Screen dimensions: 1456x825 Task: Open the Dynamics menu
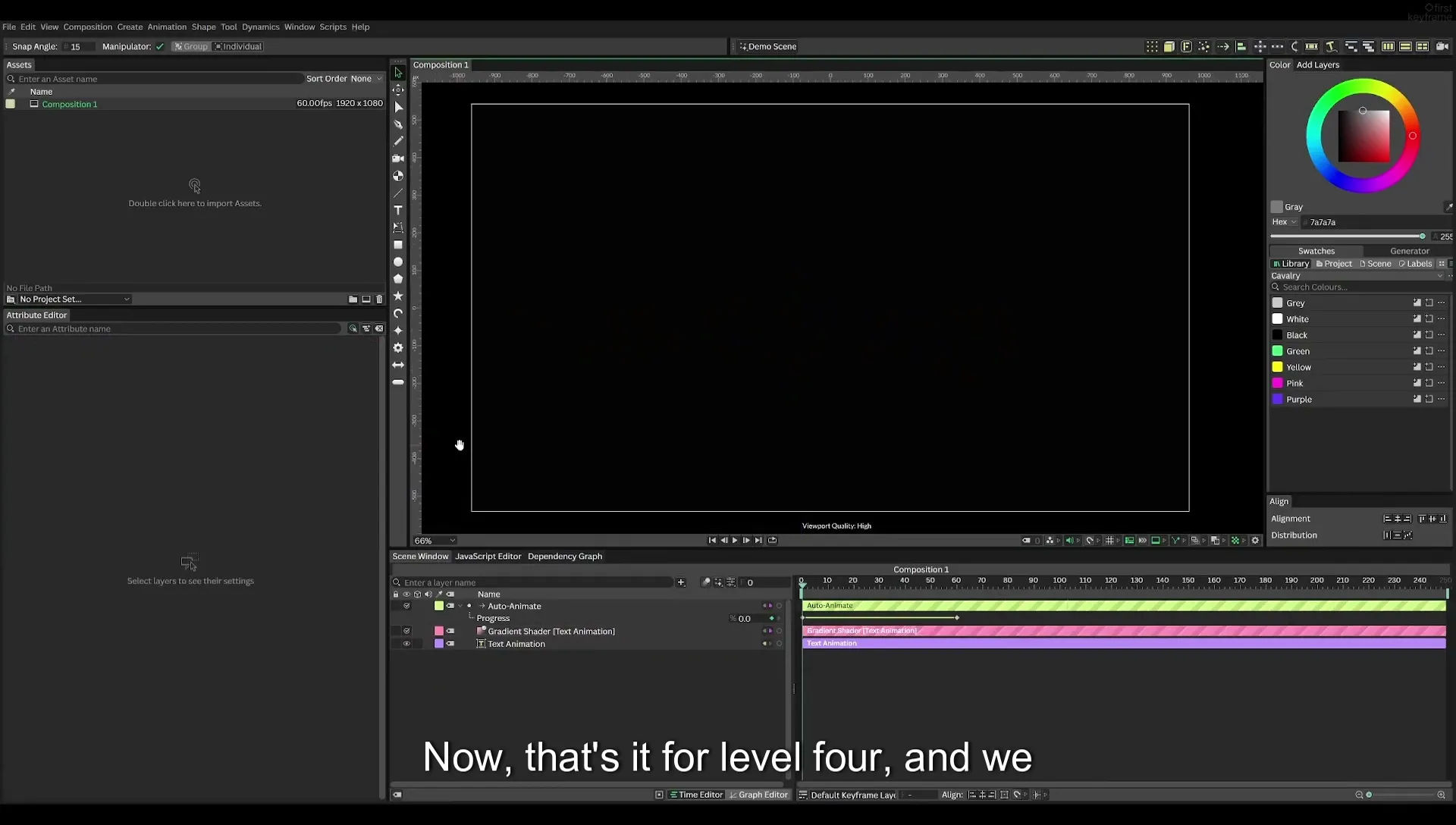point(260,27)
